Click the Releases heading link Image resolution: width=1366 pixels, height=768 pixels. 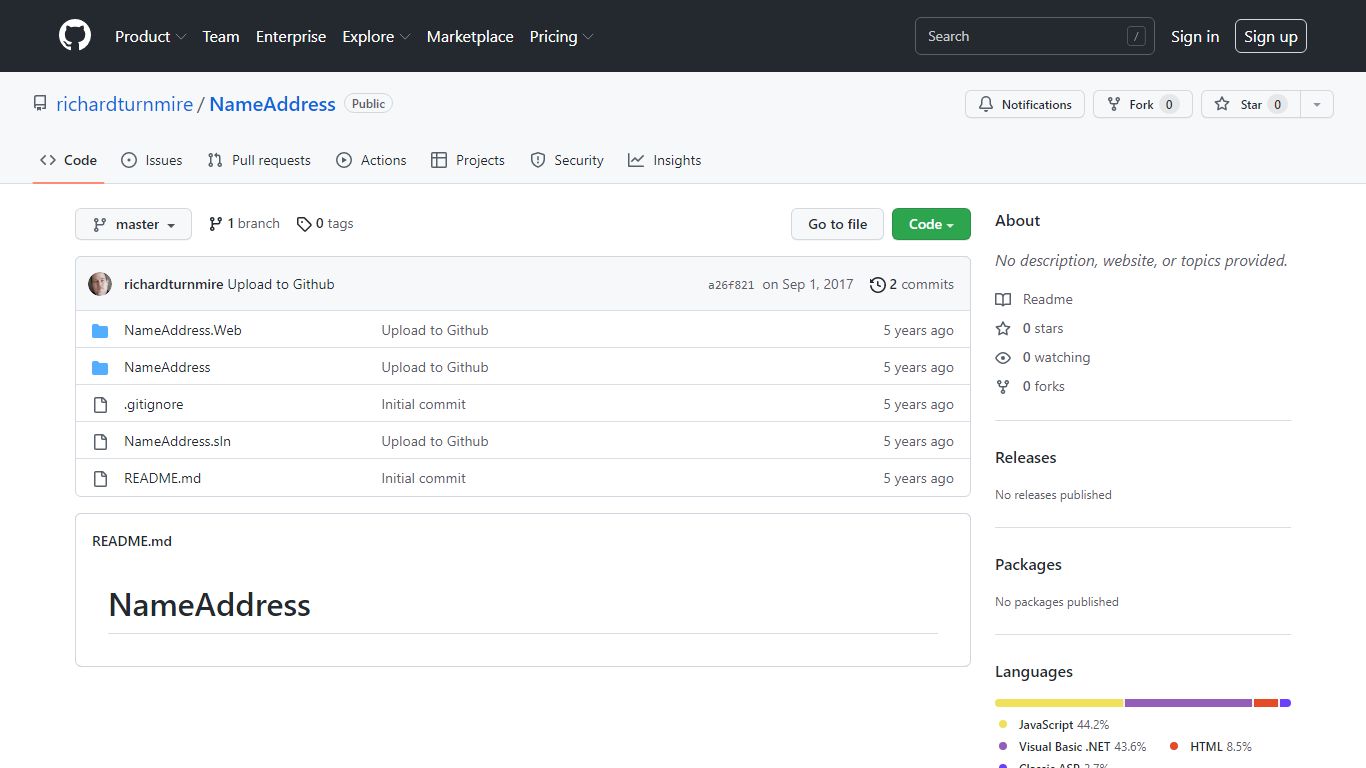(x=1026, y=457)
